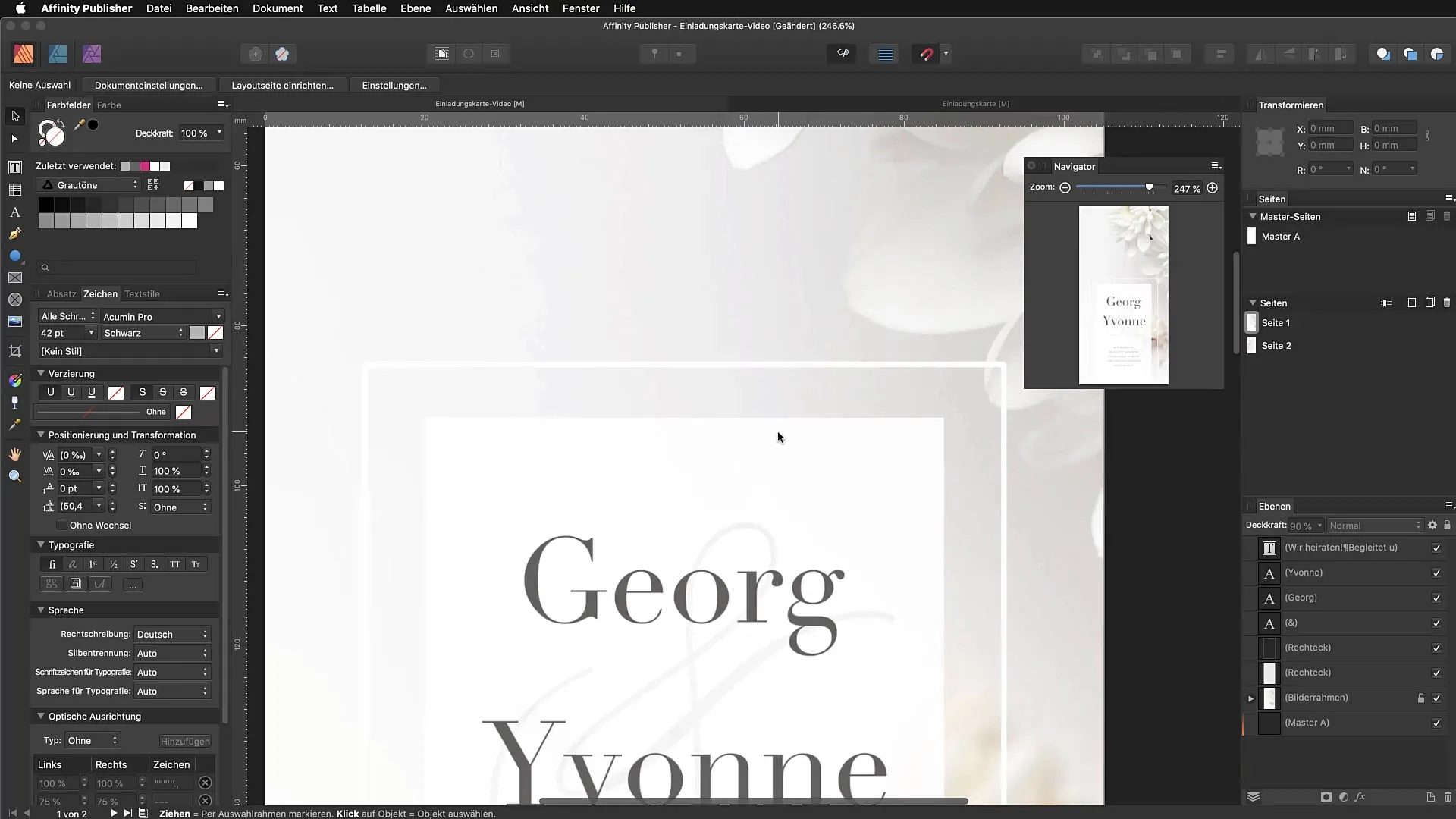Enable the Ohne Wechsel checkbox
This screenshot has height=819, width=1456.
(61, 526)
